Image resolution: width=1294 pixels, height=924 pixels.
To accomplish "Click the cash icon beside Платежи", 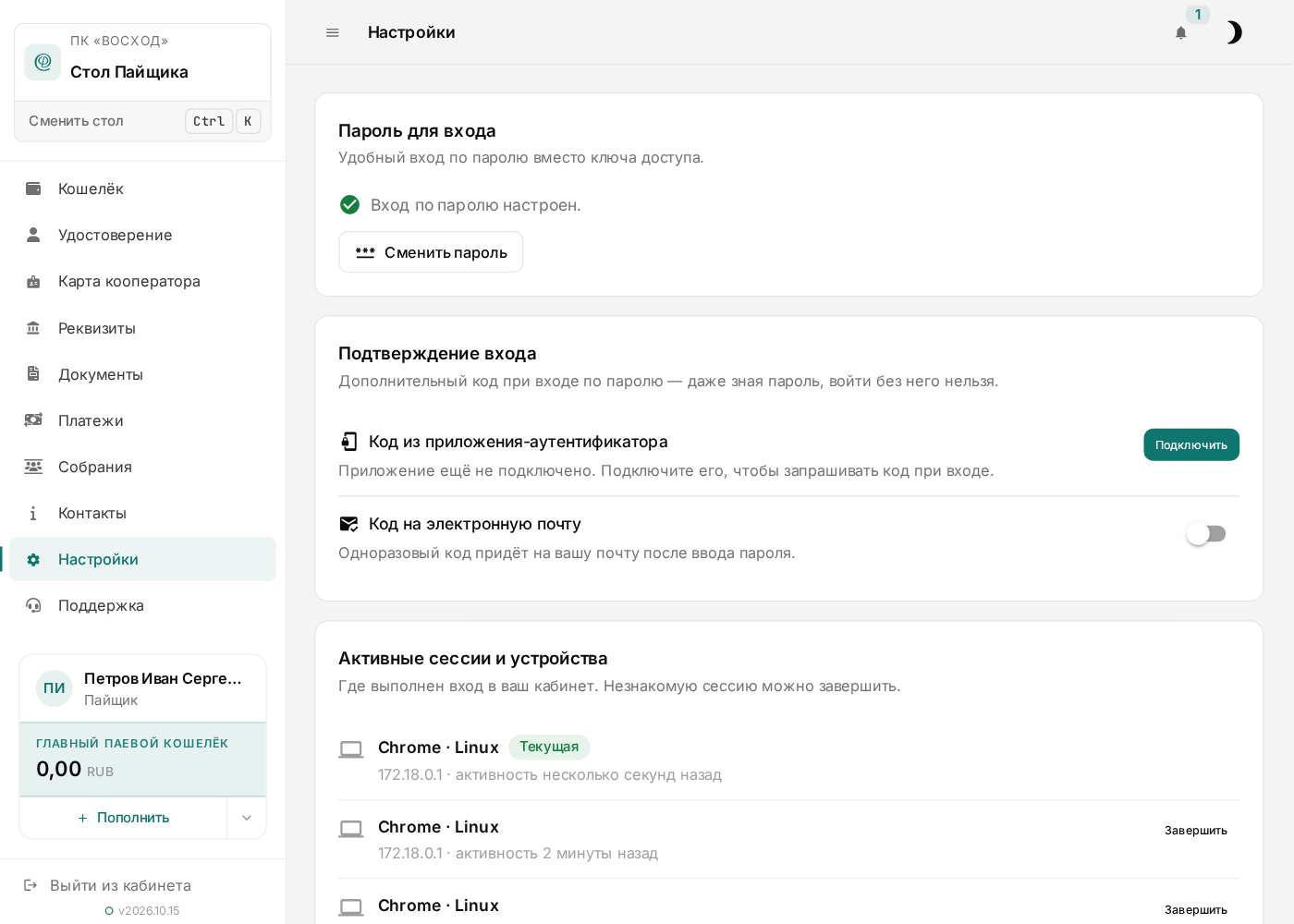I will [x=33, y=420].
